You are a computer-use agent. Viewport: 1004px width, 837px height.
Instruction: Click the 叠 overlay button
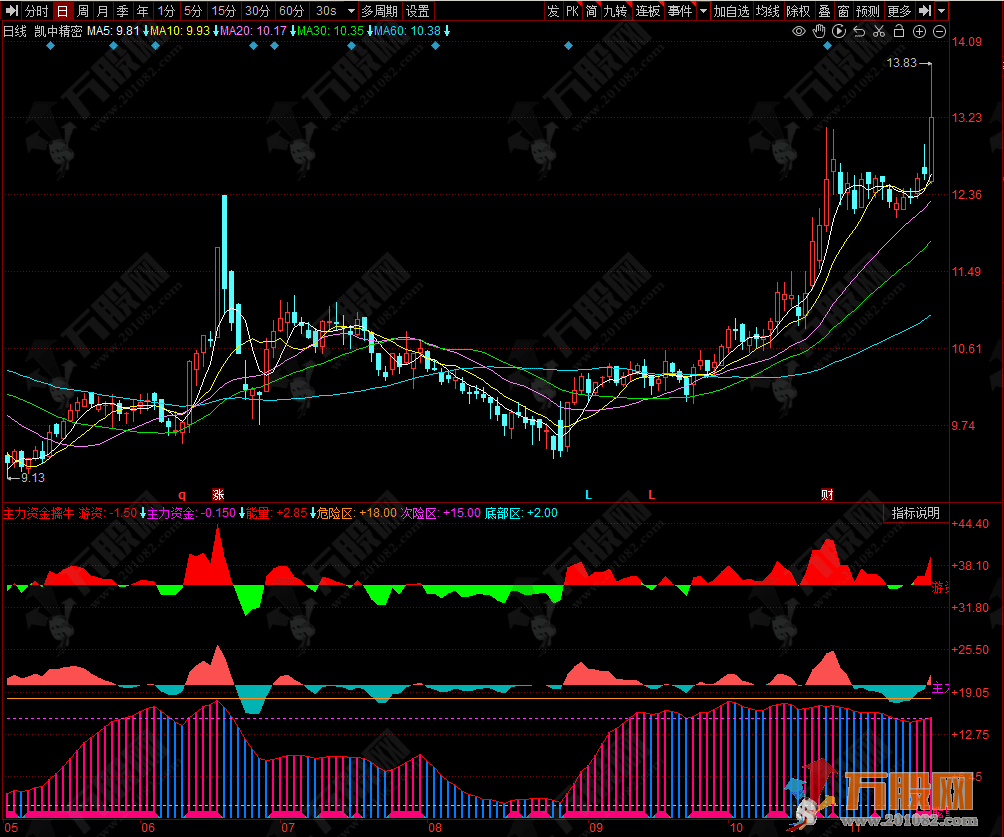[x=825, y=11]
